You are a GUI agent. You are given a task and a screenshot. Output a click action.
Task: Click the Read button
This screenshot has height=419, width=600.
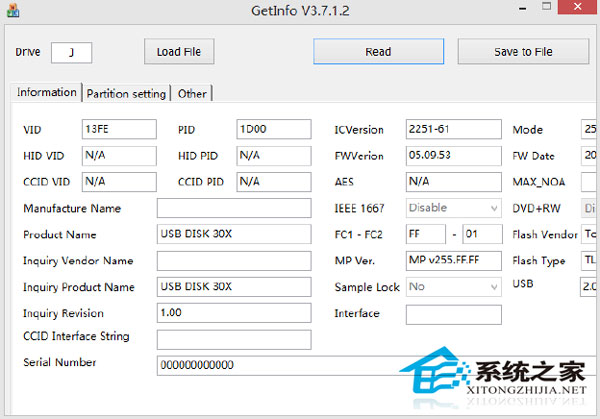pyautogui.click(x=378, y=52)
